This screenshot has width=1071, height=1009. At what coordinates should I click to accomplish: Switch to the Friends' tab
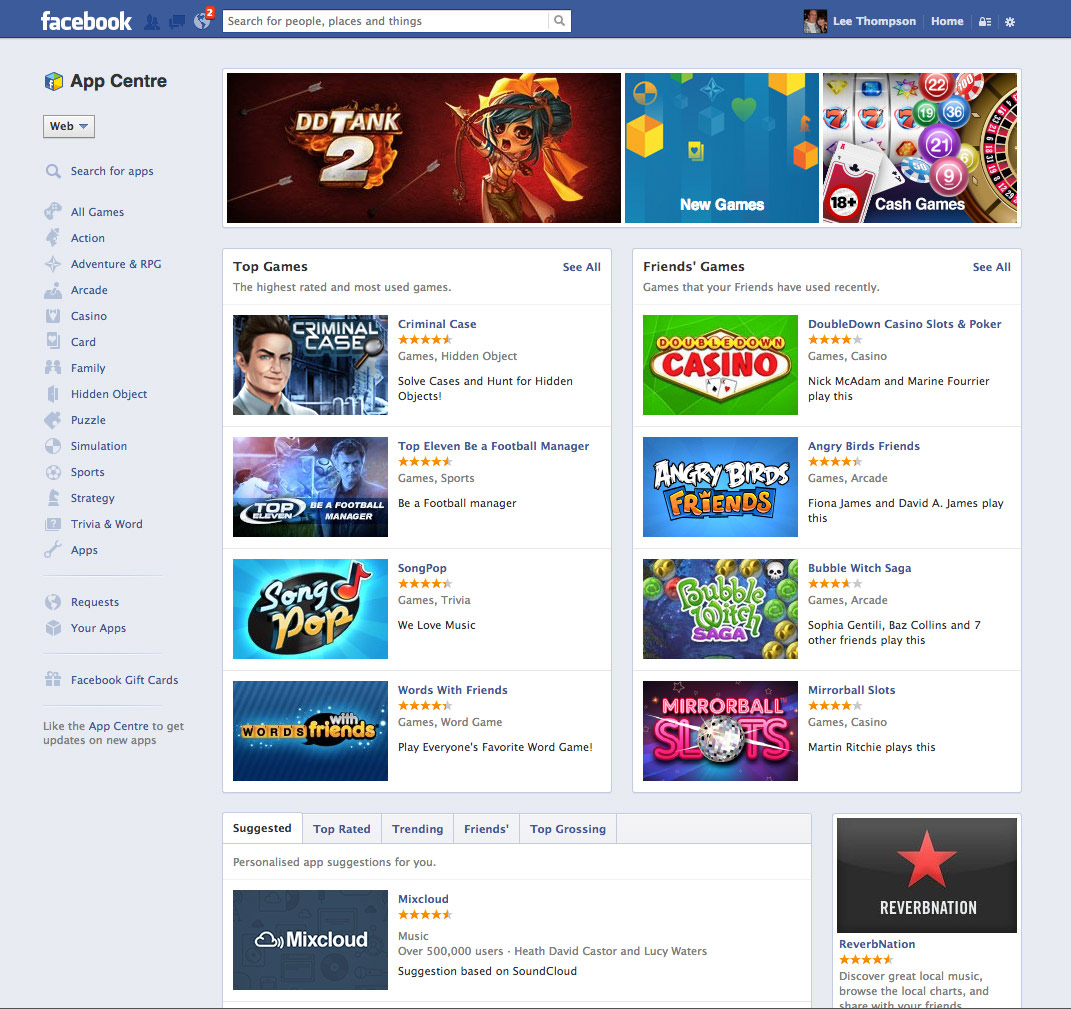point(486,829)
